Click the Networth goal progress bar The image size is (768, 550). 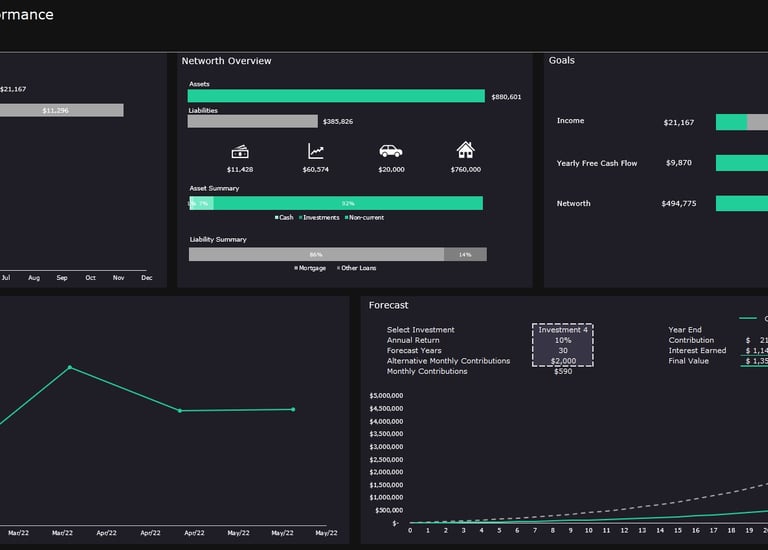(x=742, y=203)
